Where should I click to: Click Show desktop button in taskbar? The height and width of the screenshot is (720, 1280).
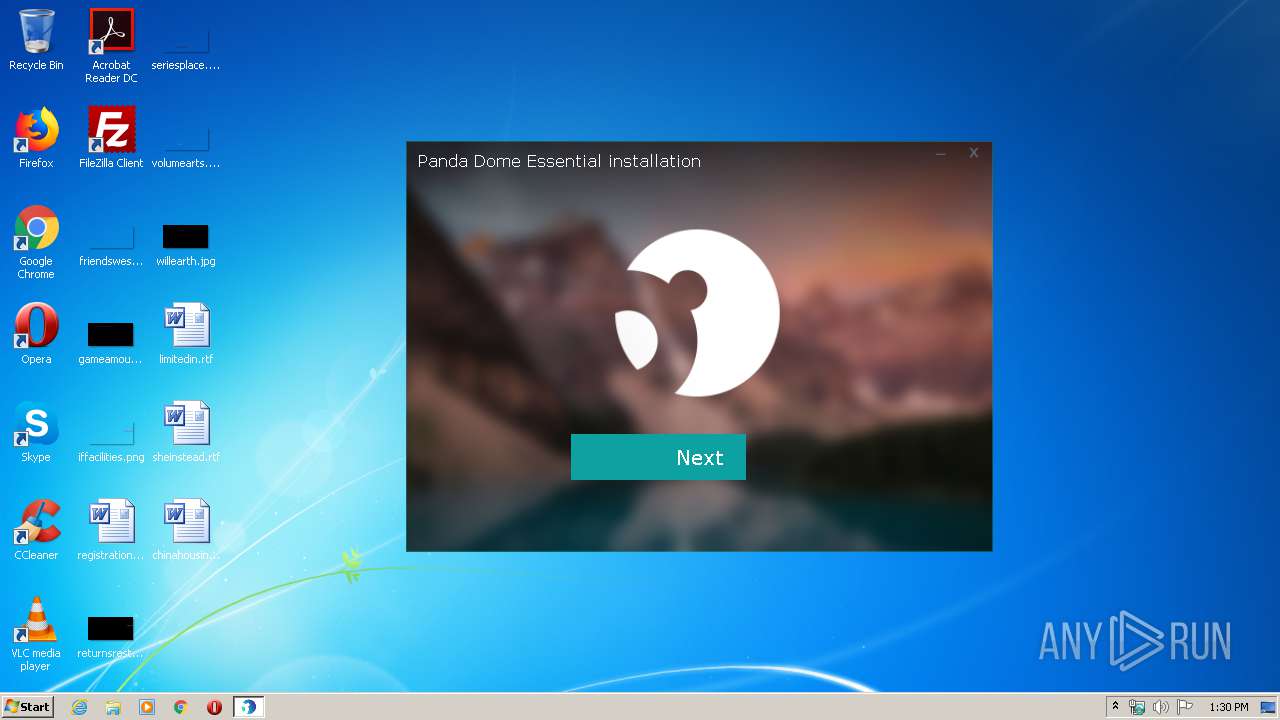pos(1269,707)
